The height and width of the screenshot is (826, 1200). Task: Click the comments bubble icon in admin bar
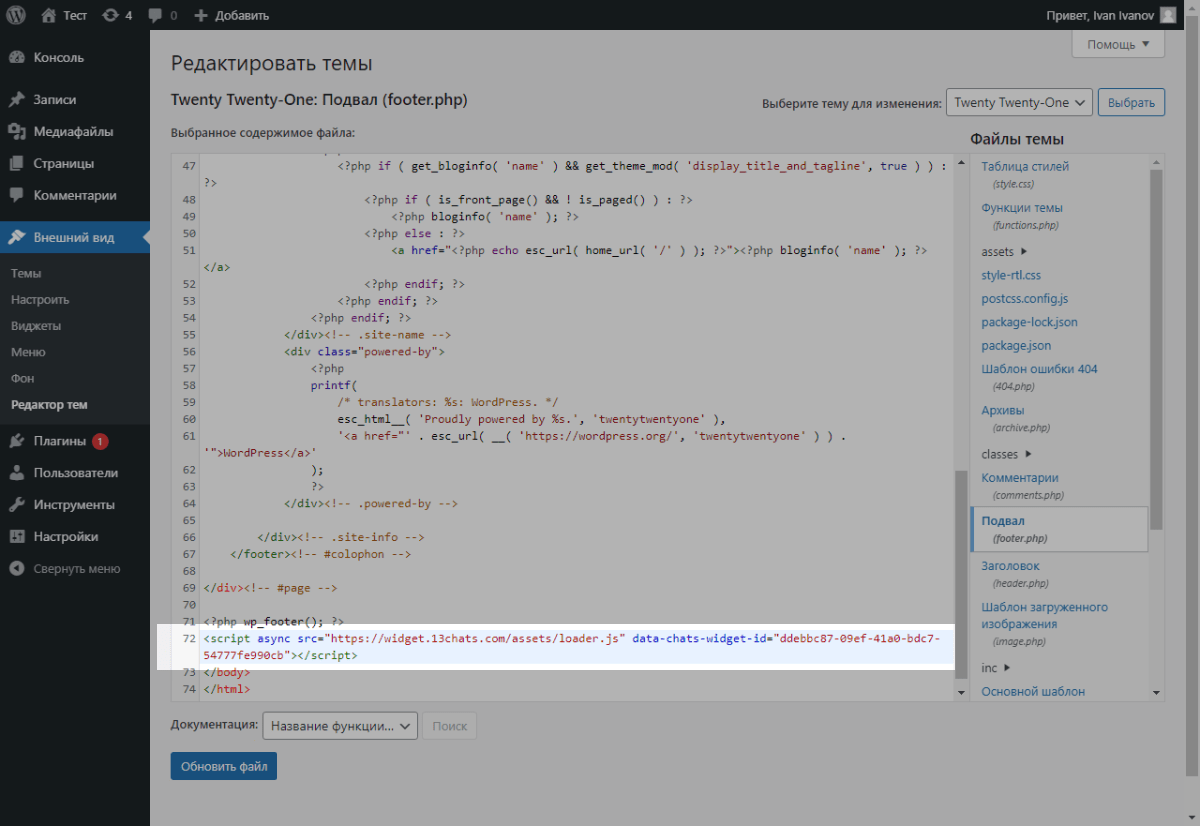click(156, 15)
